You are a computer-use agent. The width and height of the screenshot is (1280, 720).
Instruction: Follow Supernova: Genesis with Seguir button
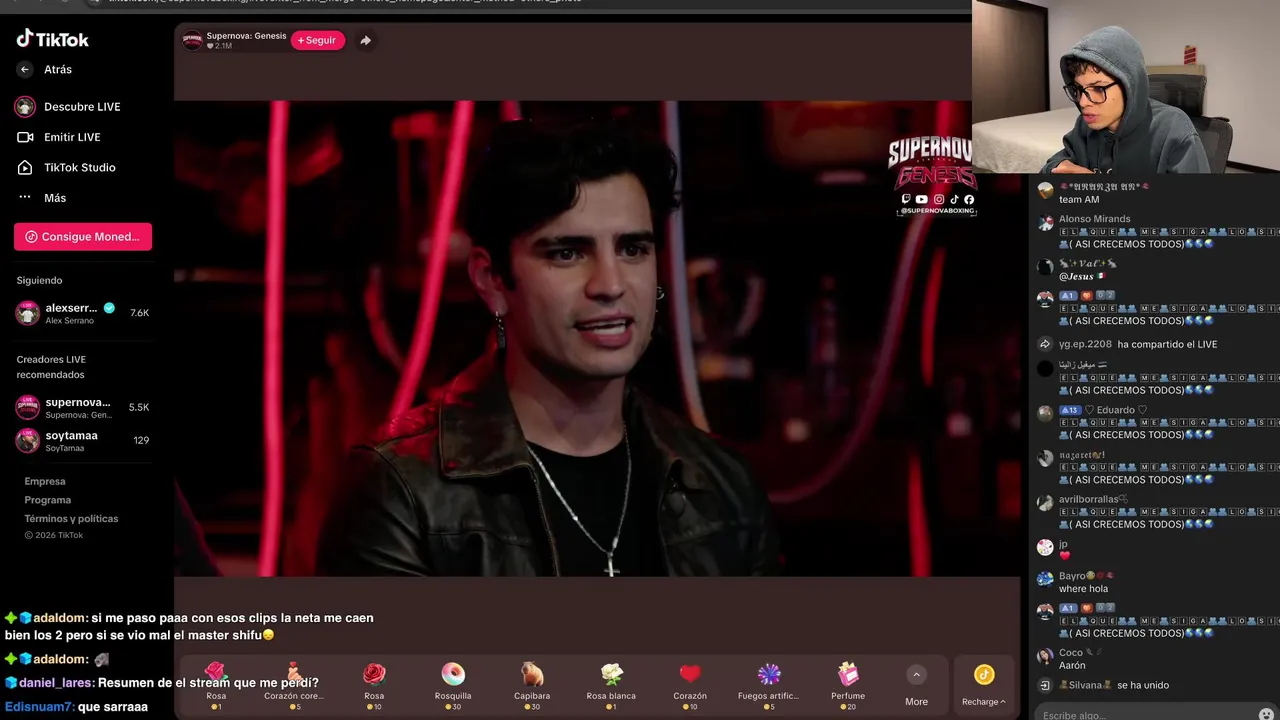coord(317,40)
